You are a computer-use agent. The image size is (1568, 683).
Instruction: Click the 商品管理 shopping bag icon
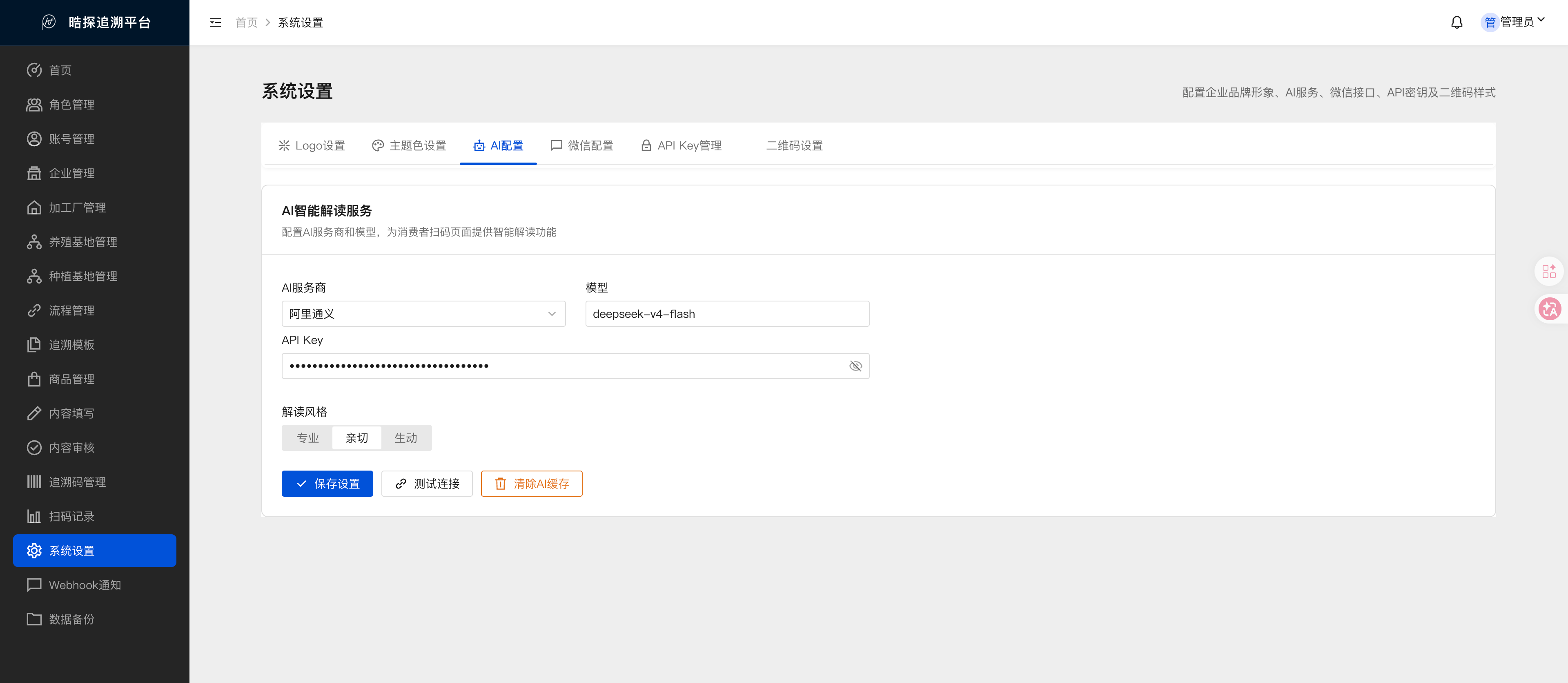[x=34, y=379]
